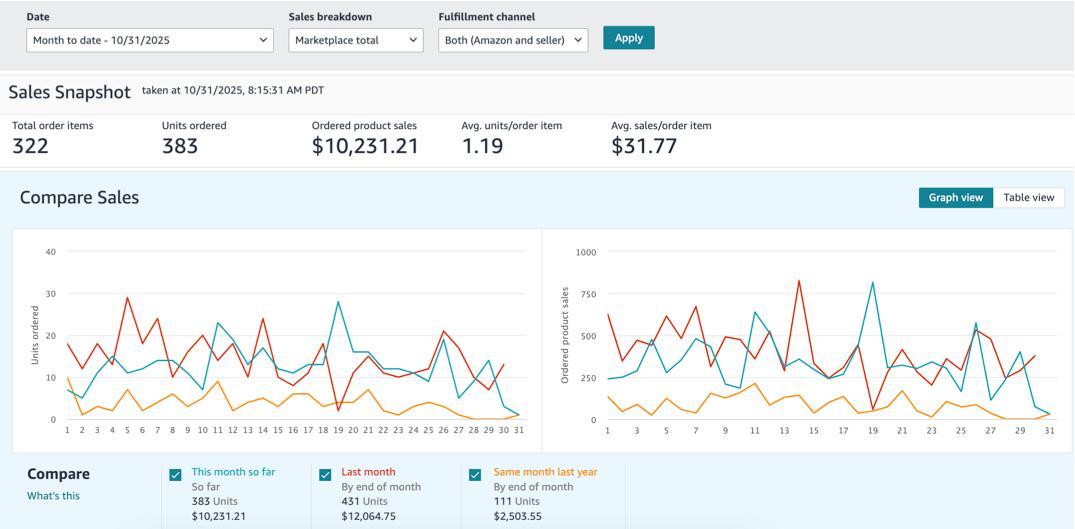Viewport: 1075px width, 529px height.
Task: Expand the Sales breakdown dropdown
Action: 356,40
